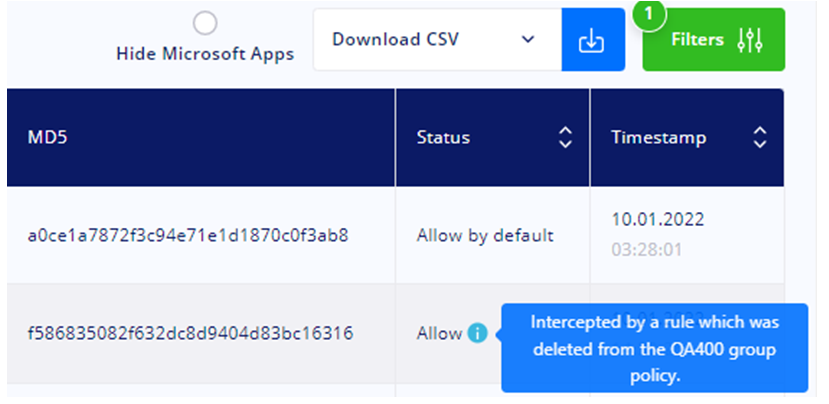Click the Hide Microsoft Apps label
This screenshot has width=829, height=404.
pos(205,54)
